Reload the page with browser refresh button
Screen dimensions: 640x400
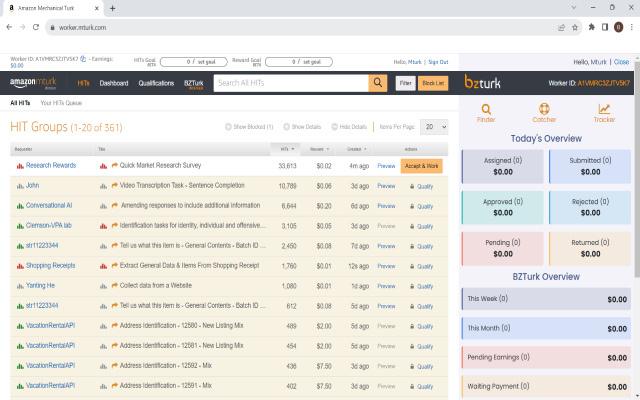36,27
